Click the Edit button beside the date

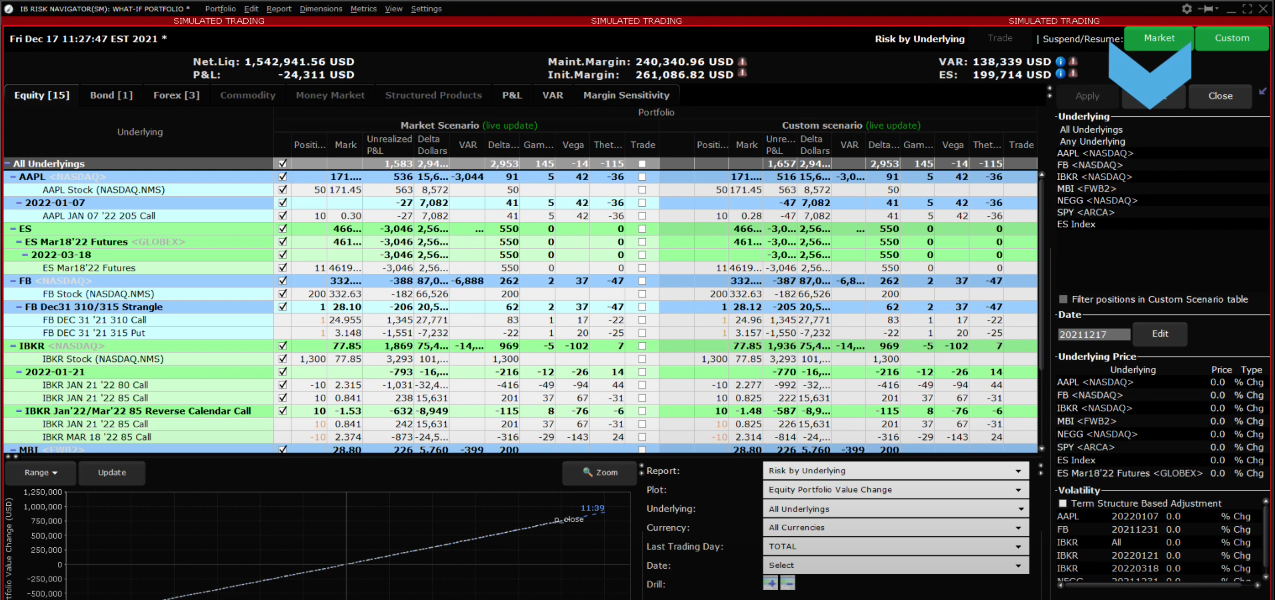[x=1160, y=334]
